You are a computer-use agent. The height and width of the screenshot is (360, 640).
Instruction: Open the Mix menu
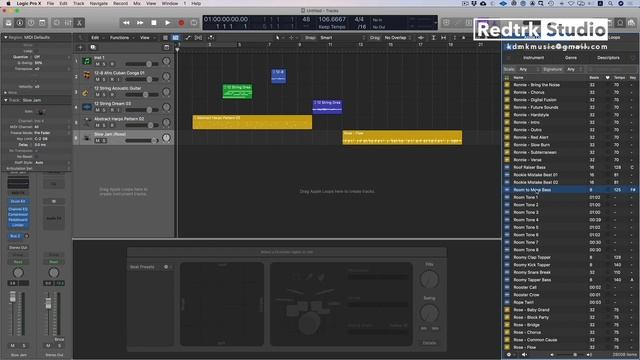(x=137, y=3)
